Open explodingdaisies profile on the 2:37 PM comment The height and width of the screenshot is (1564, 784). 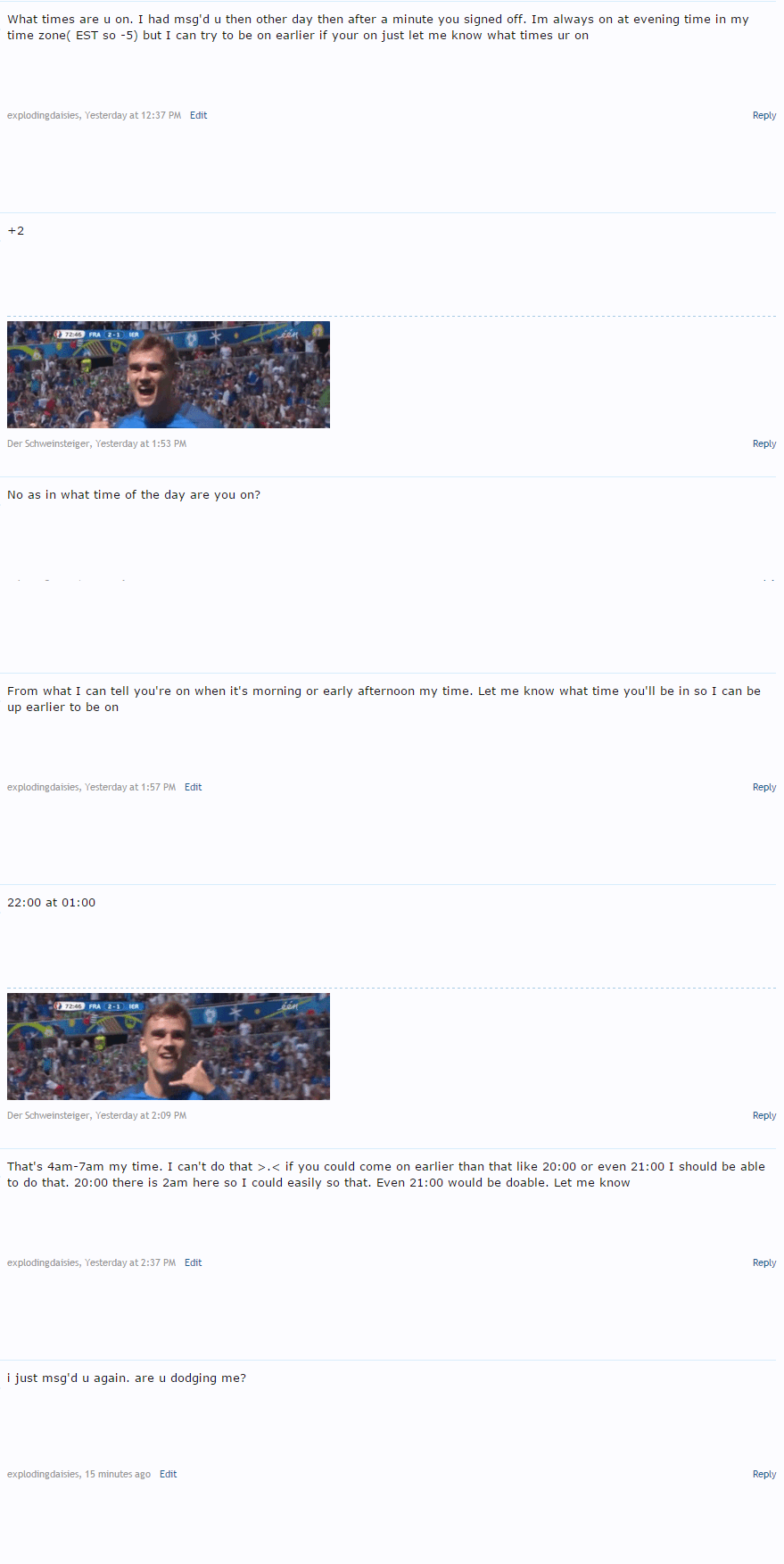coord(43,1262)
